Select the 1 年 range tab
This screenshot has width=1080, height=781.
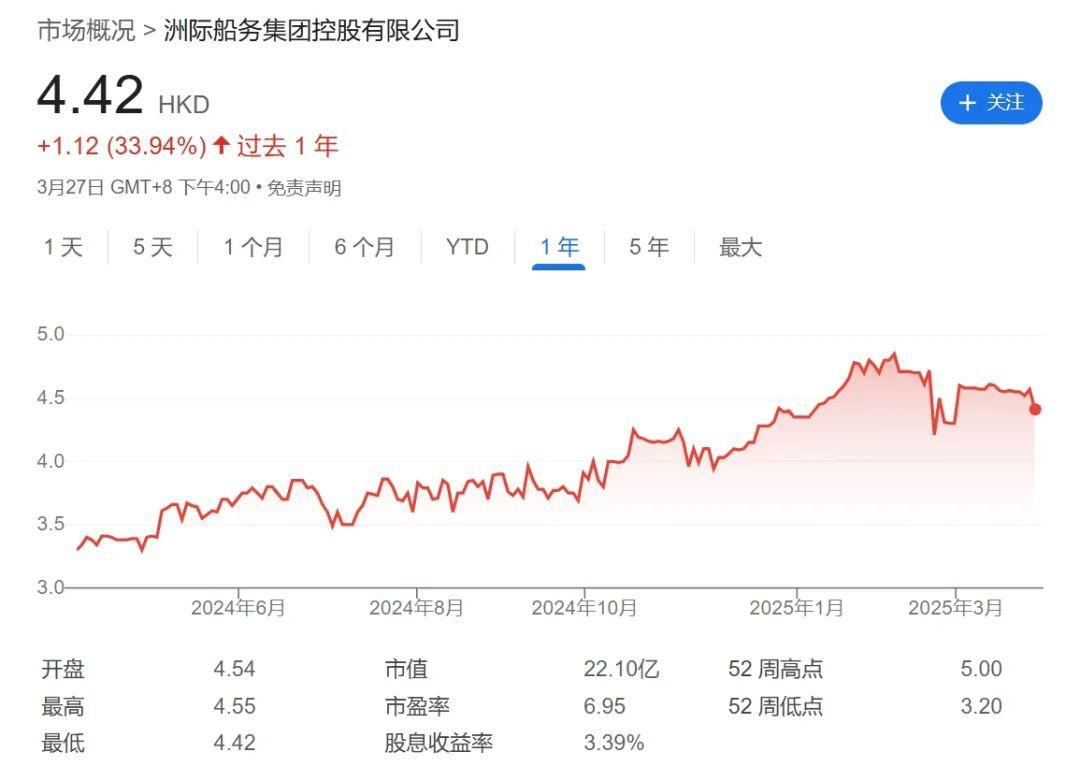coord(559,247)
